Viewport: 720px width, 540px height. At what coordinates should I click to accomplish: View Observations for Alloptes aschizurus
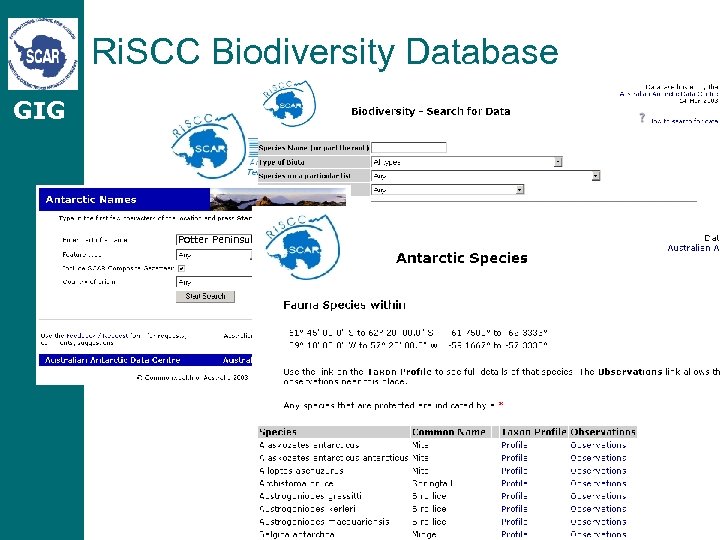click(x=598, y=471)
